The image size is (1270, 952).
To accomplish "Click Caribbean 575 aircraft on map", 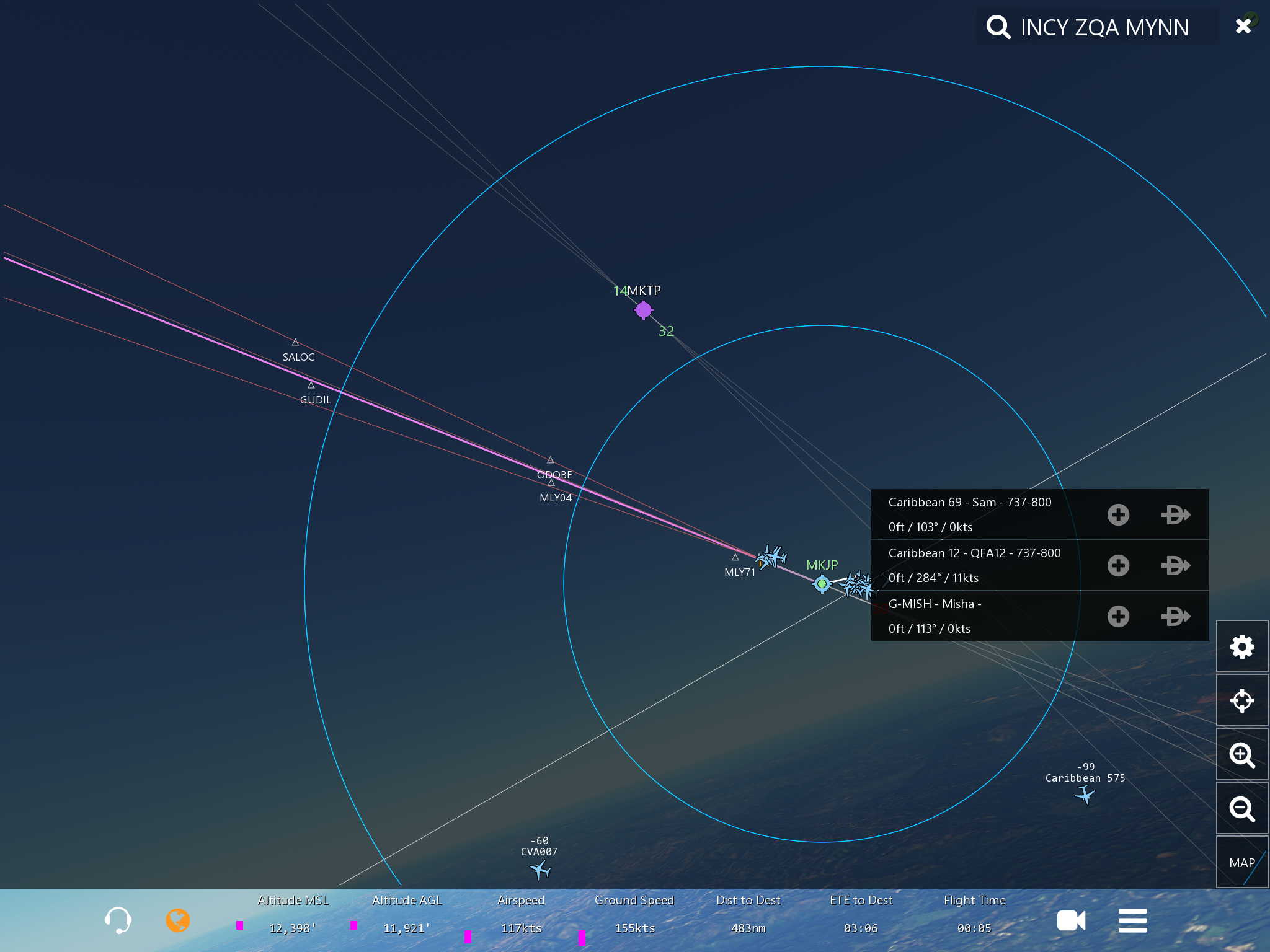I will coord(1085,794).
